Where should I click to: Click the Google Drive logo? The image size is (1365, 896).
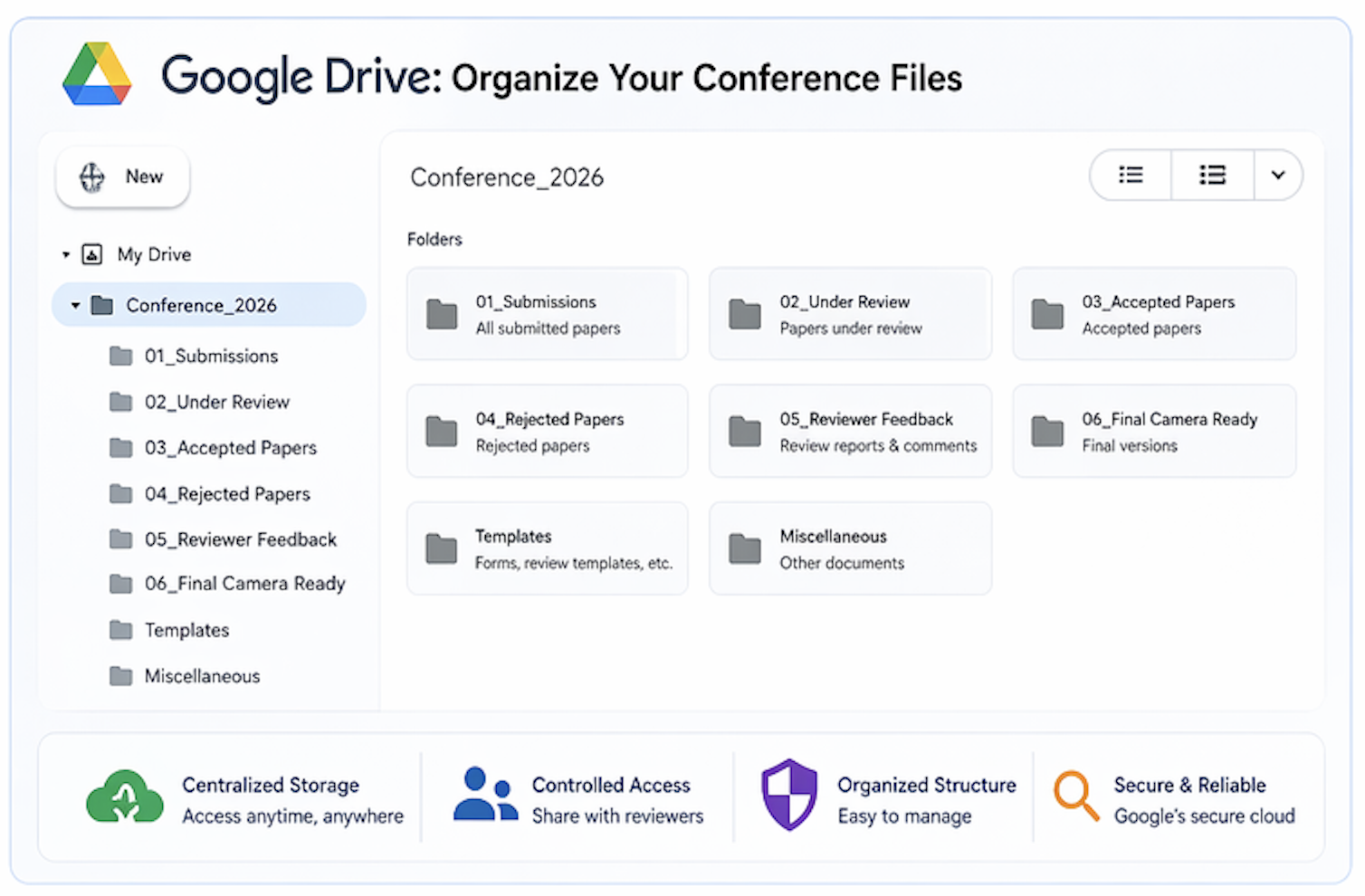[97, 74]
